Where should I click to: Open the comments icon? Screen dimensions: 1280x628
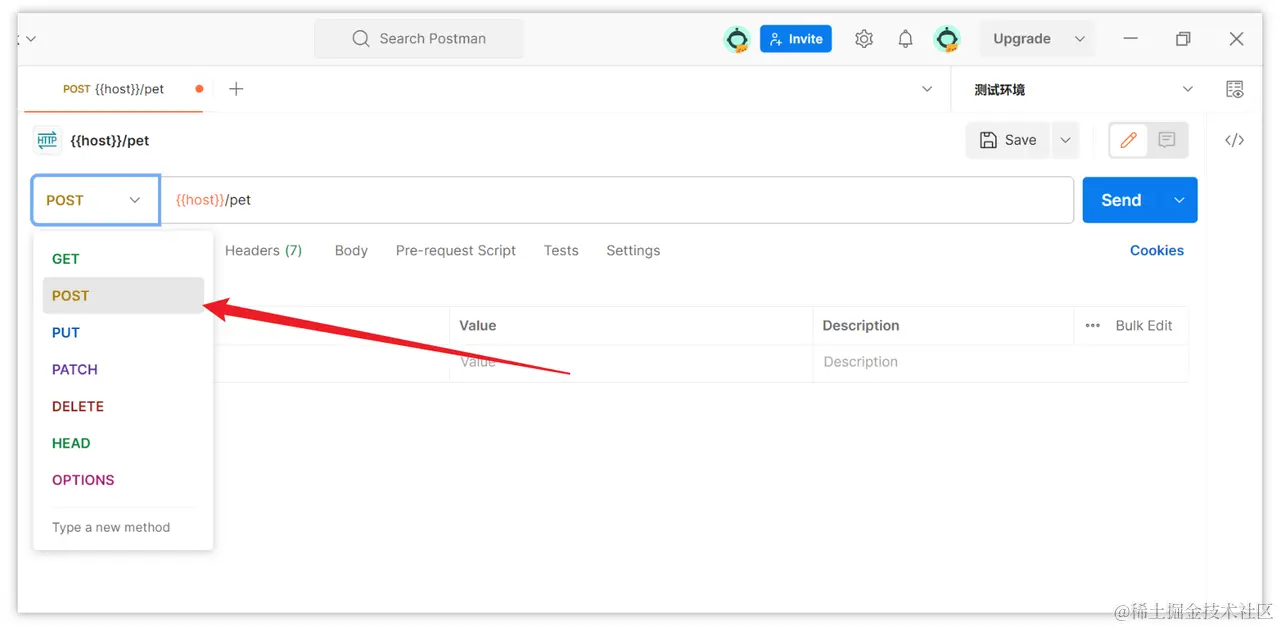tap(1167, 140)
